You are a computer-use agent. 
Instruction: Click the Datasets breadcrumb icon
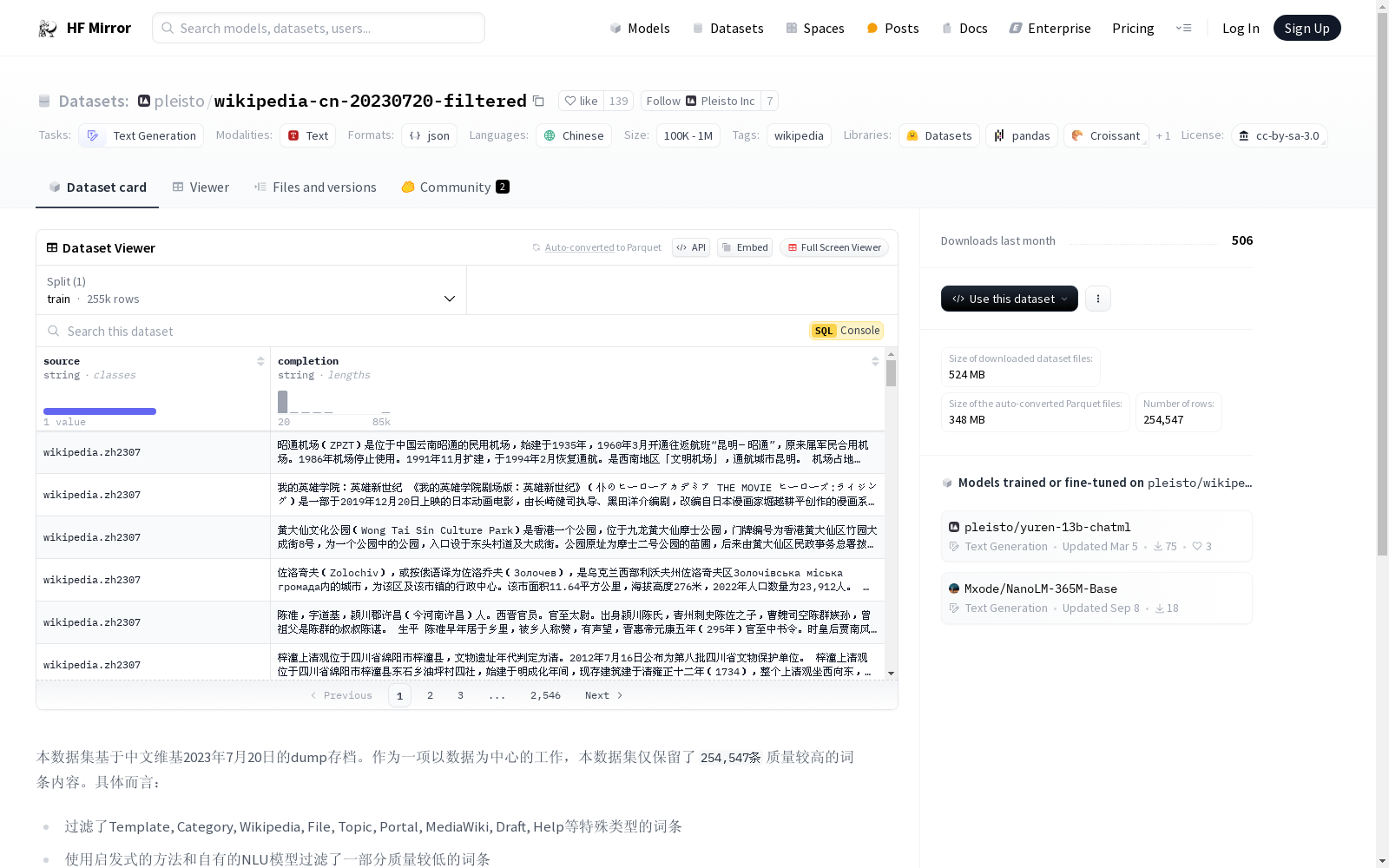click(x=44, y=101)
